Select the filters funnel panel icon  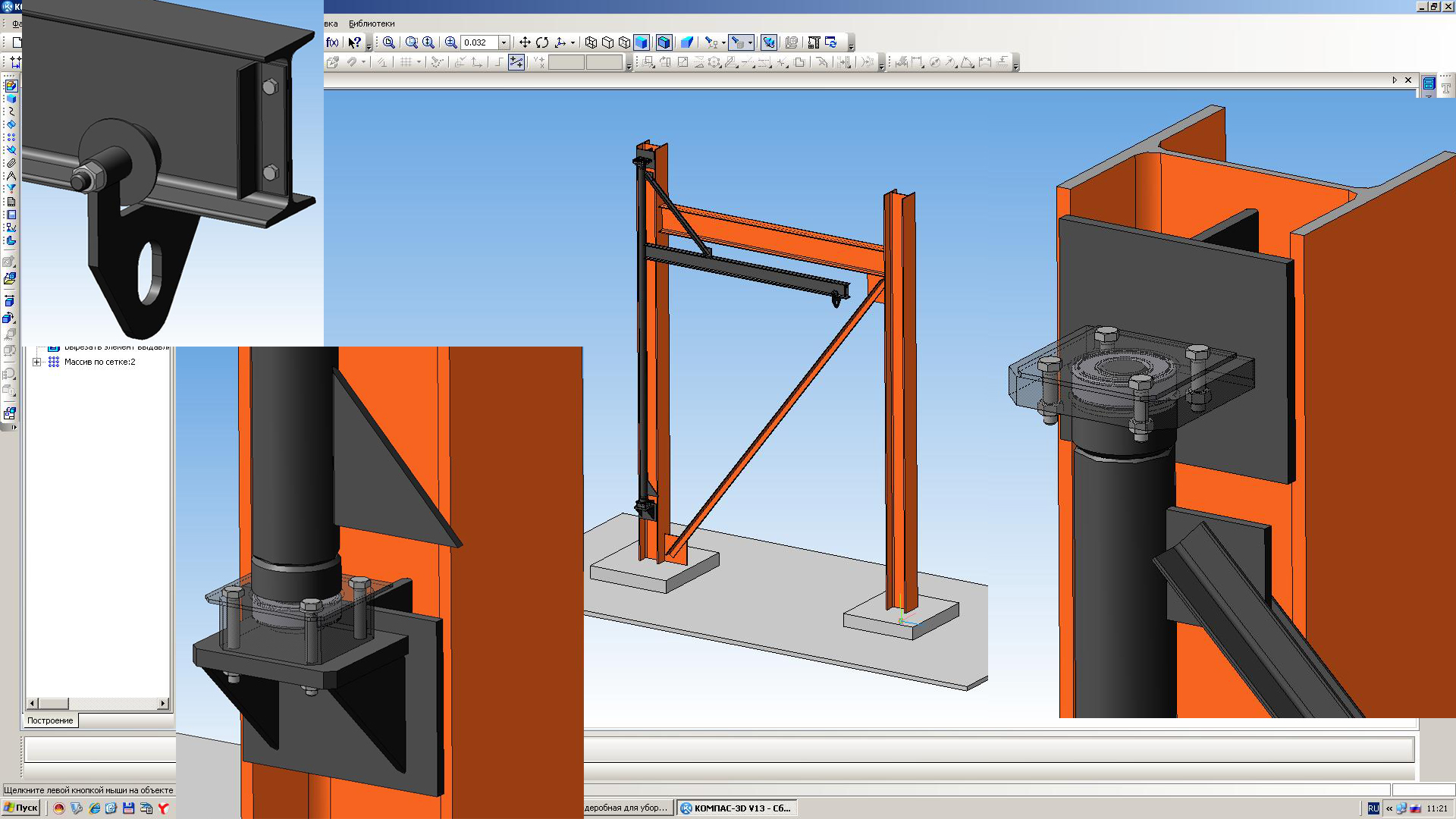(x=11, y=189)
